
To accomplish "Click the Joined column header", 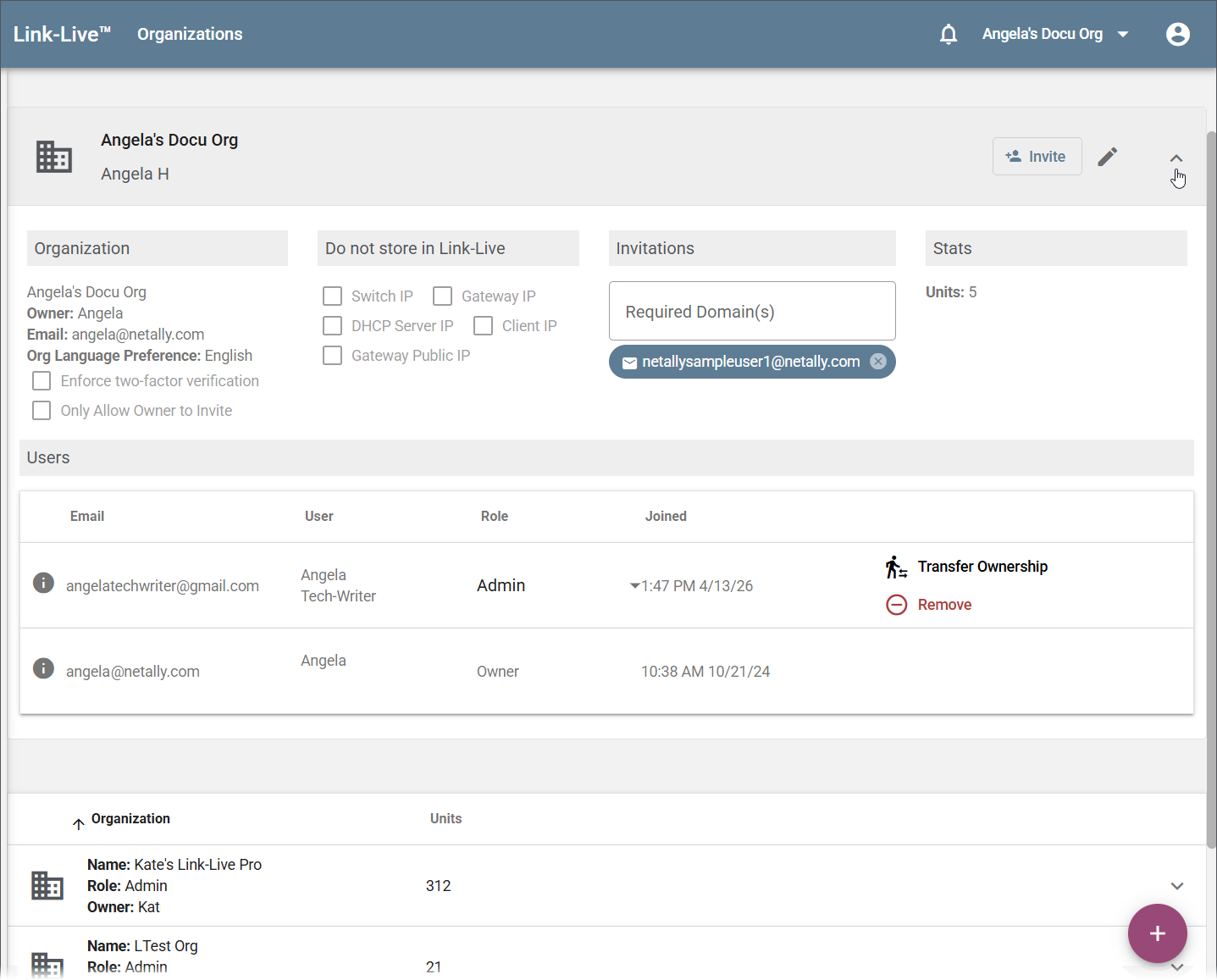I will (x=666, y=516).
